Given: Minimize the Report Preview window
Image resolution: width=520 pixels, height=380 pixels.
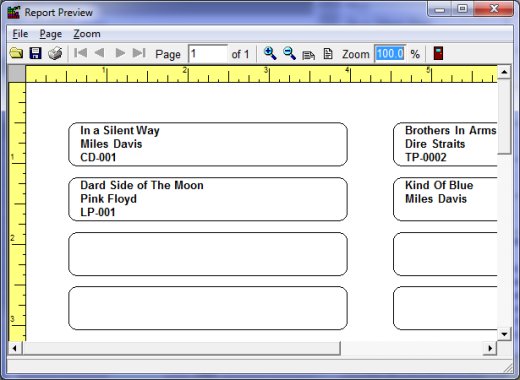Looking at the screenshot, I should pyautogui.click(x=440, y=9).
